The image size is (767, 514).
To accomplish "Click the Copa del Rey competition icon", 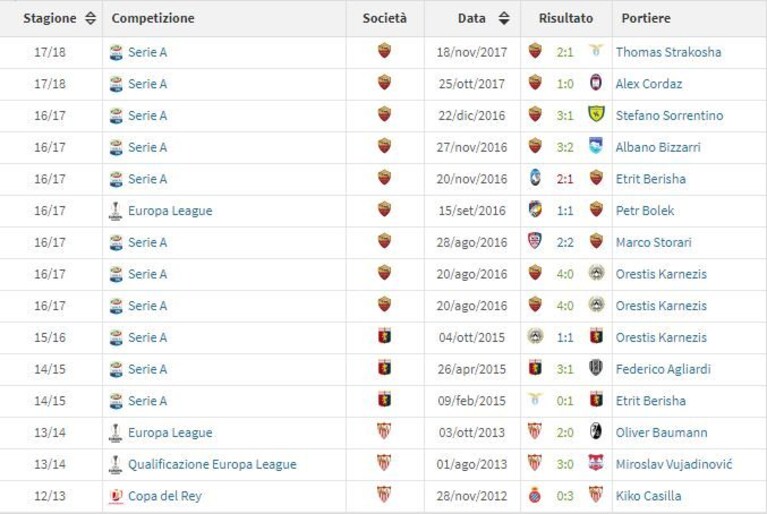I will (115, 496).
